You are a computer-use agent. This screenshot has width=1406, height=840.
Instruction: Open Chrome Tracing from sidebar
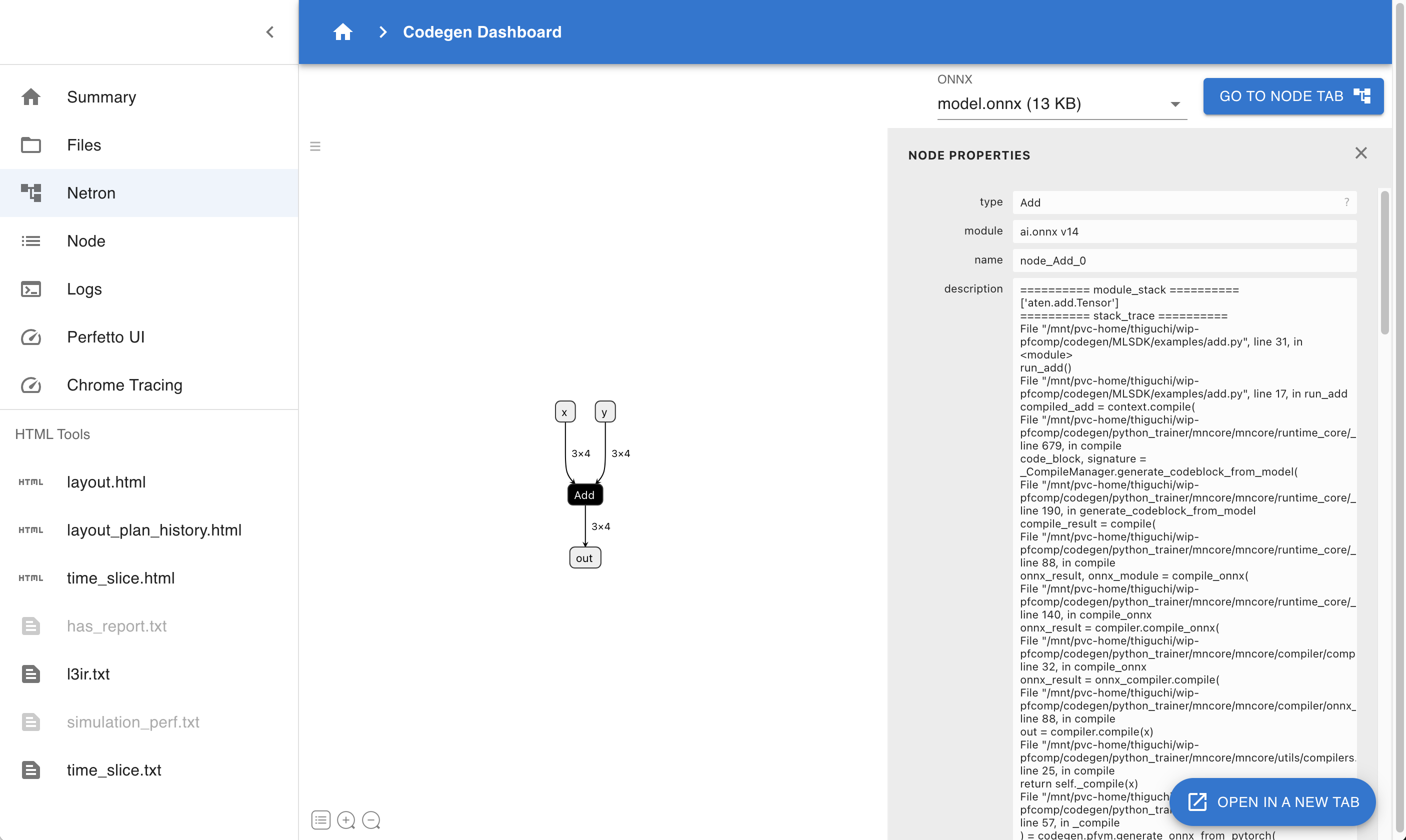click(x=124, y=385)
